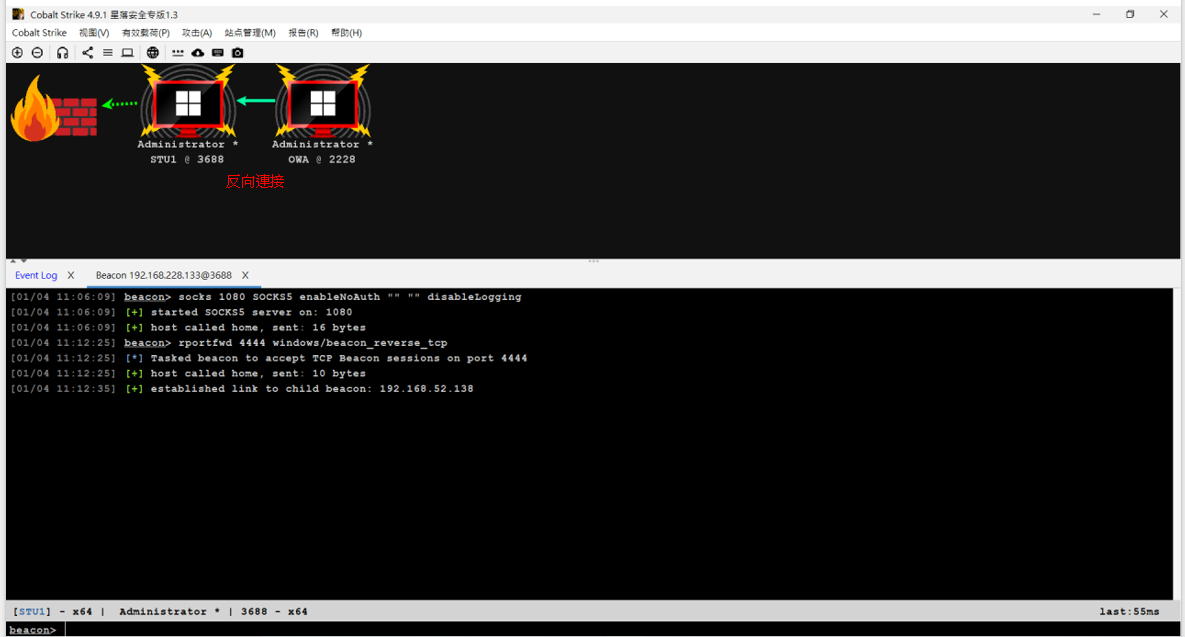Click 'host called home, sent: 10 bytes' line

(188, 373)
